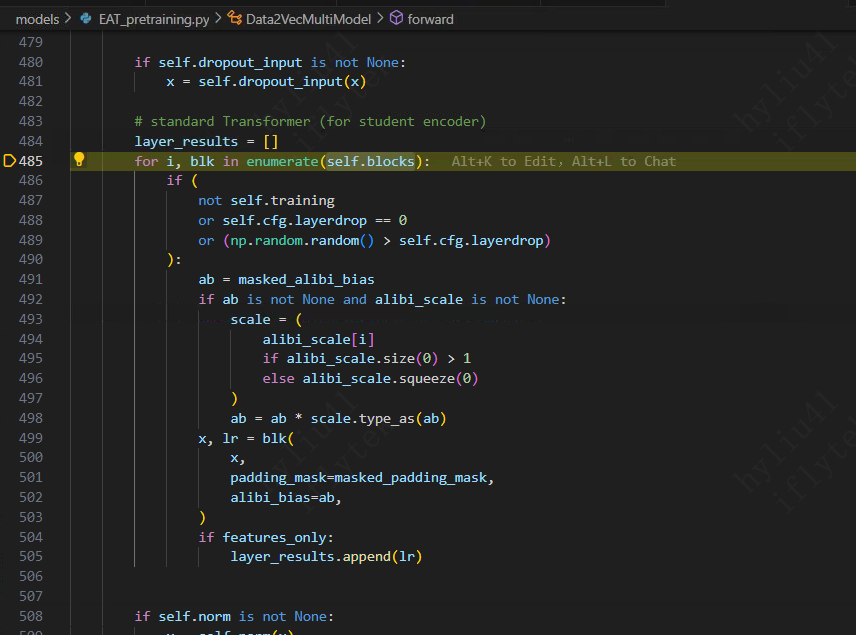Click 'np.random.random()' on line 489
The image size is (856, 635).
pos(302,240)
